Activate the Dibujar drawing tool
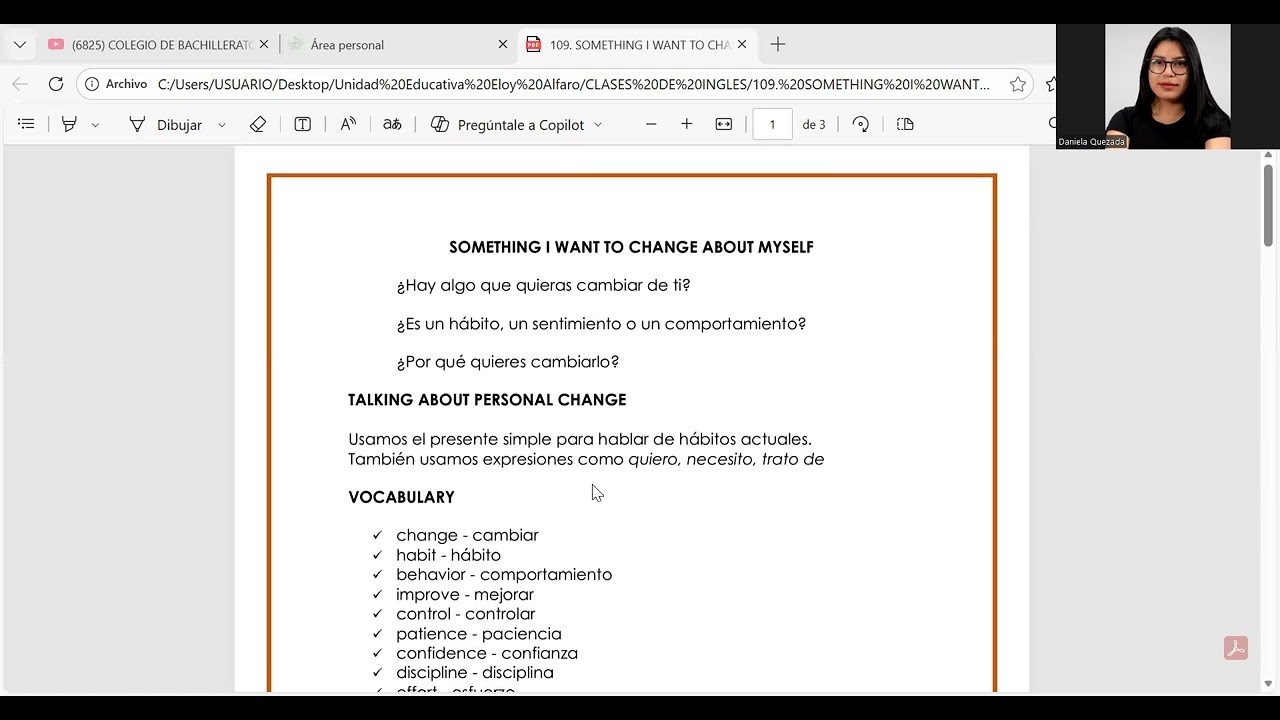 point(165,124)
